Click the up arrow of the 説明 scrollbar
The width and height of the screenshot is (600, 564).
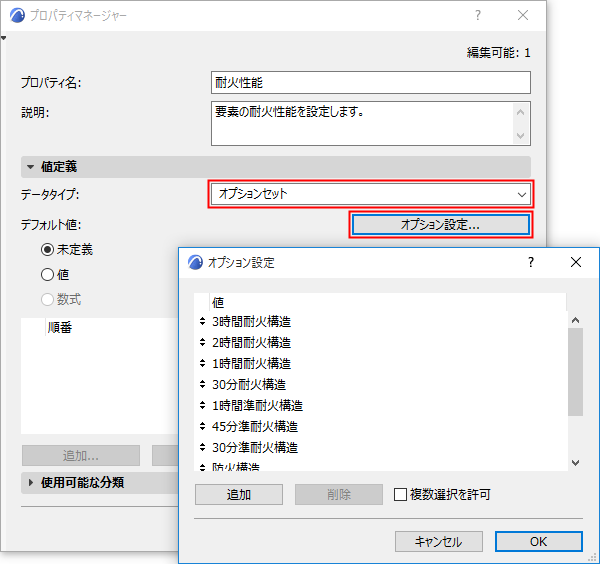click(x=520, y=112)
